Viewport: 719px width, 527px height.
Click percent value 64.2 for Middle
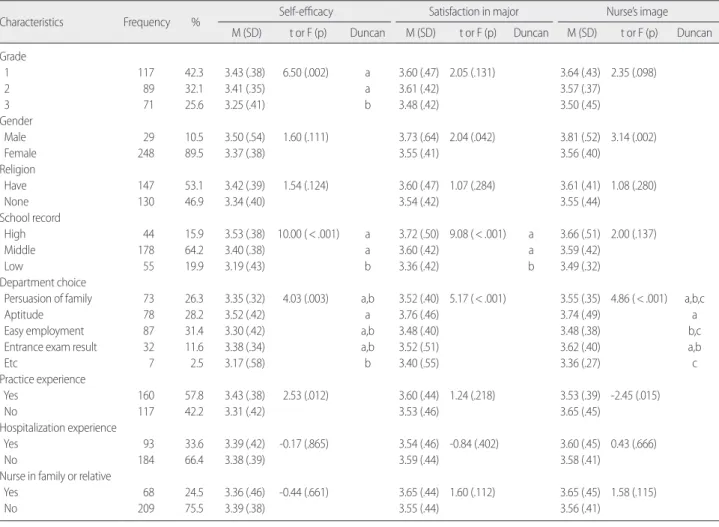194,250
